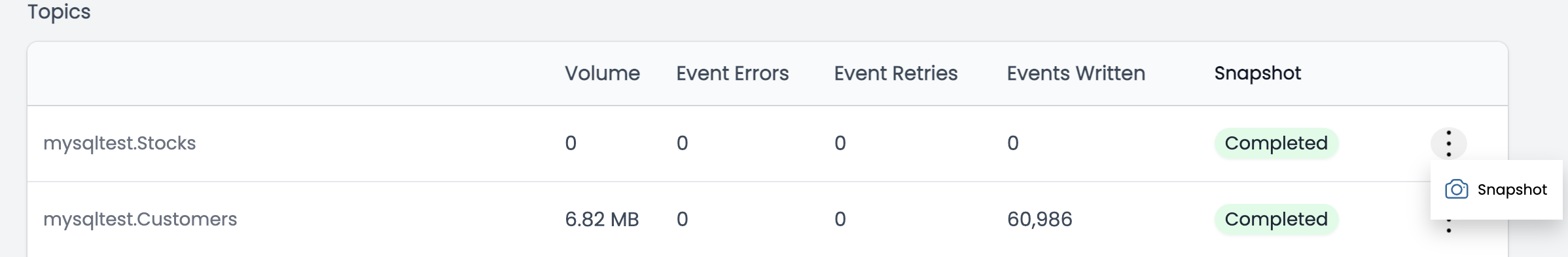The width and height of the screenshot is (1568, 257).
Task: Click the Event Errors column header
Action: click(732, 73)
